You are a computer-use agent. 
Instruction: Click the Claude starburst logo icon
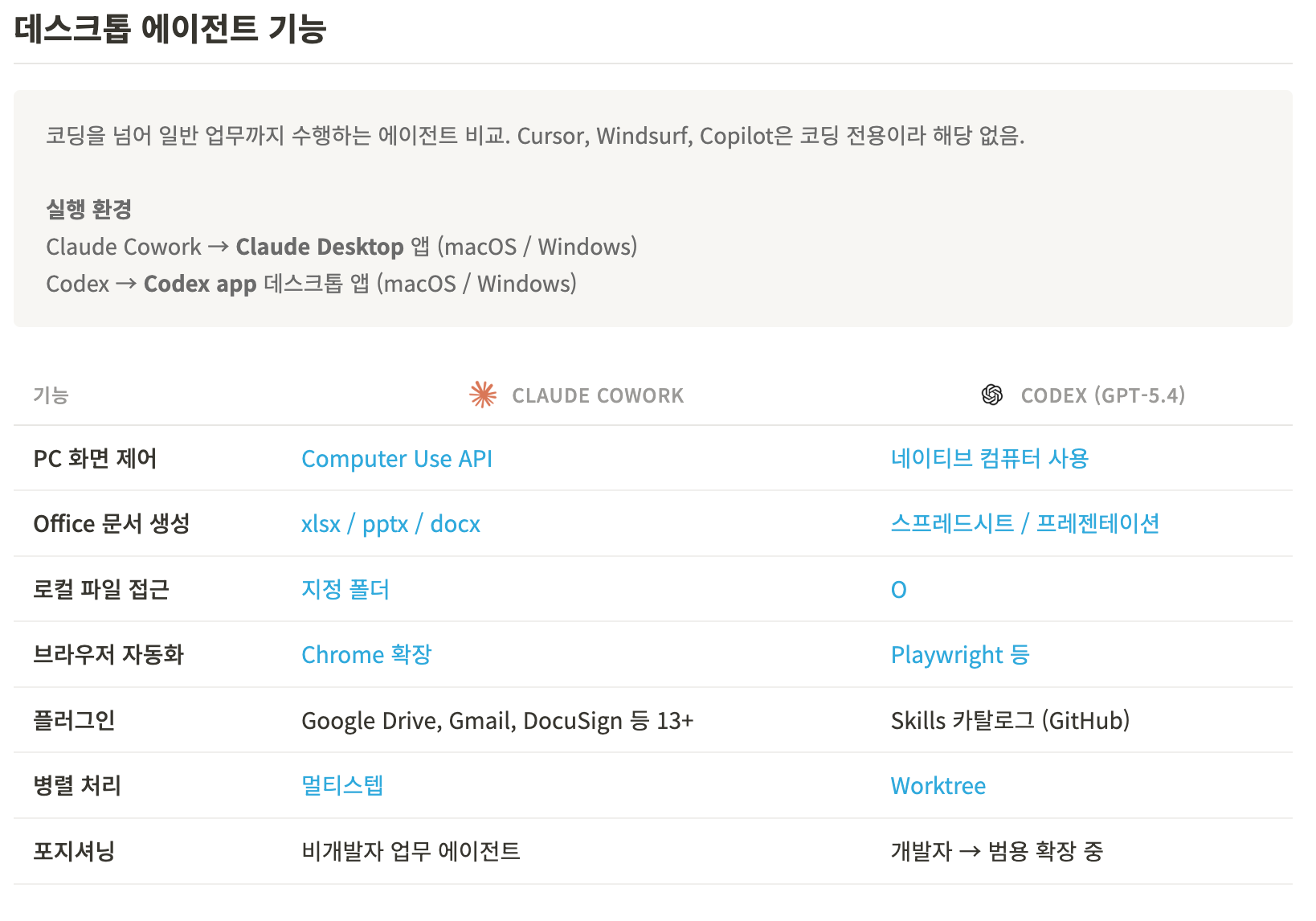pos(483,395)
